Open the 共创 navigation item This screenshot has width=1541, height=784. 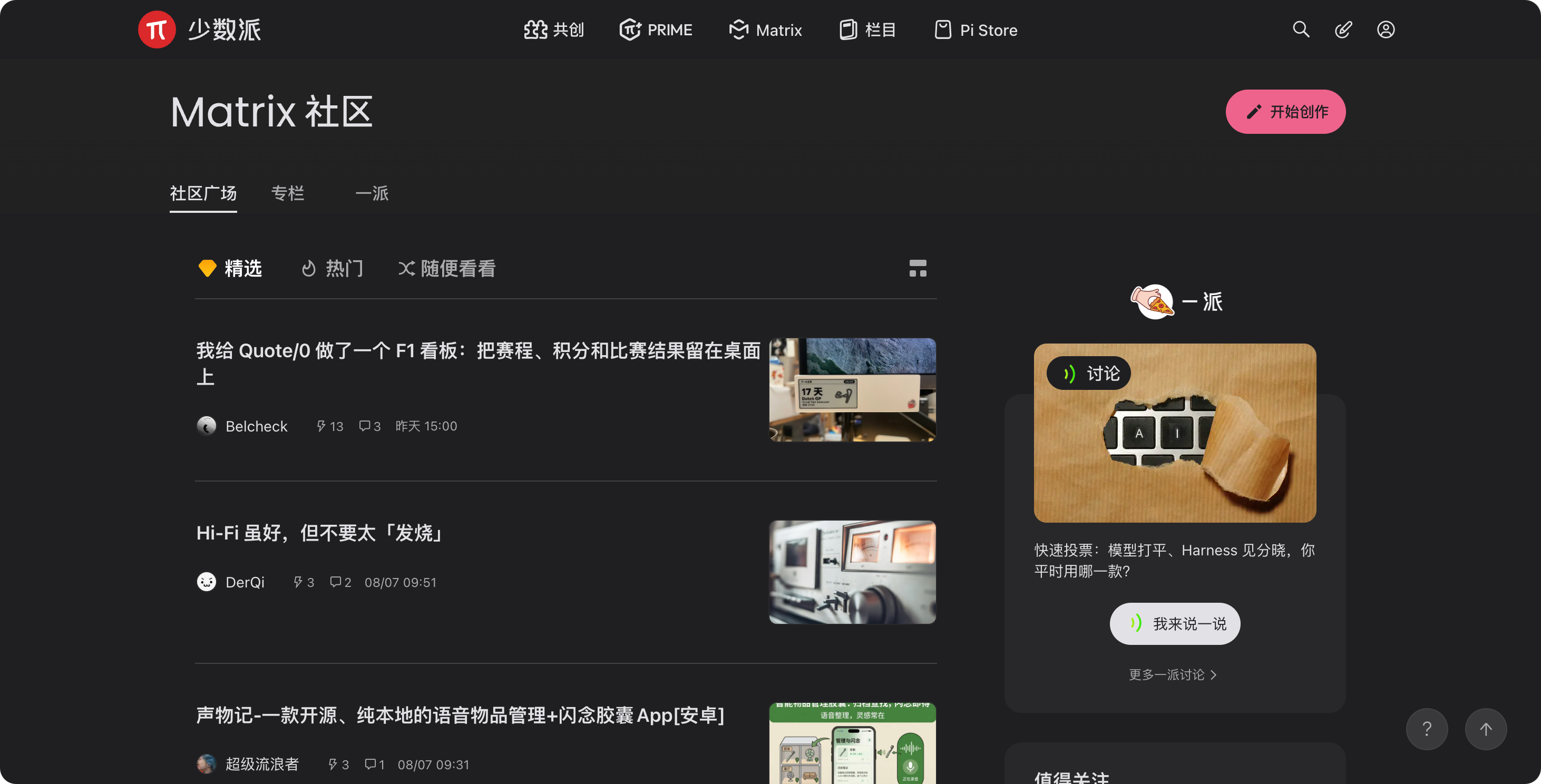(x=554, y=30)
